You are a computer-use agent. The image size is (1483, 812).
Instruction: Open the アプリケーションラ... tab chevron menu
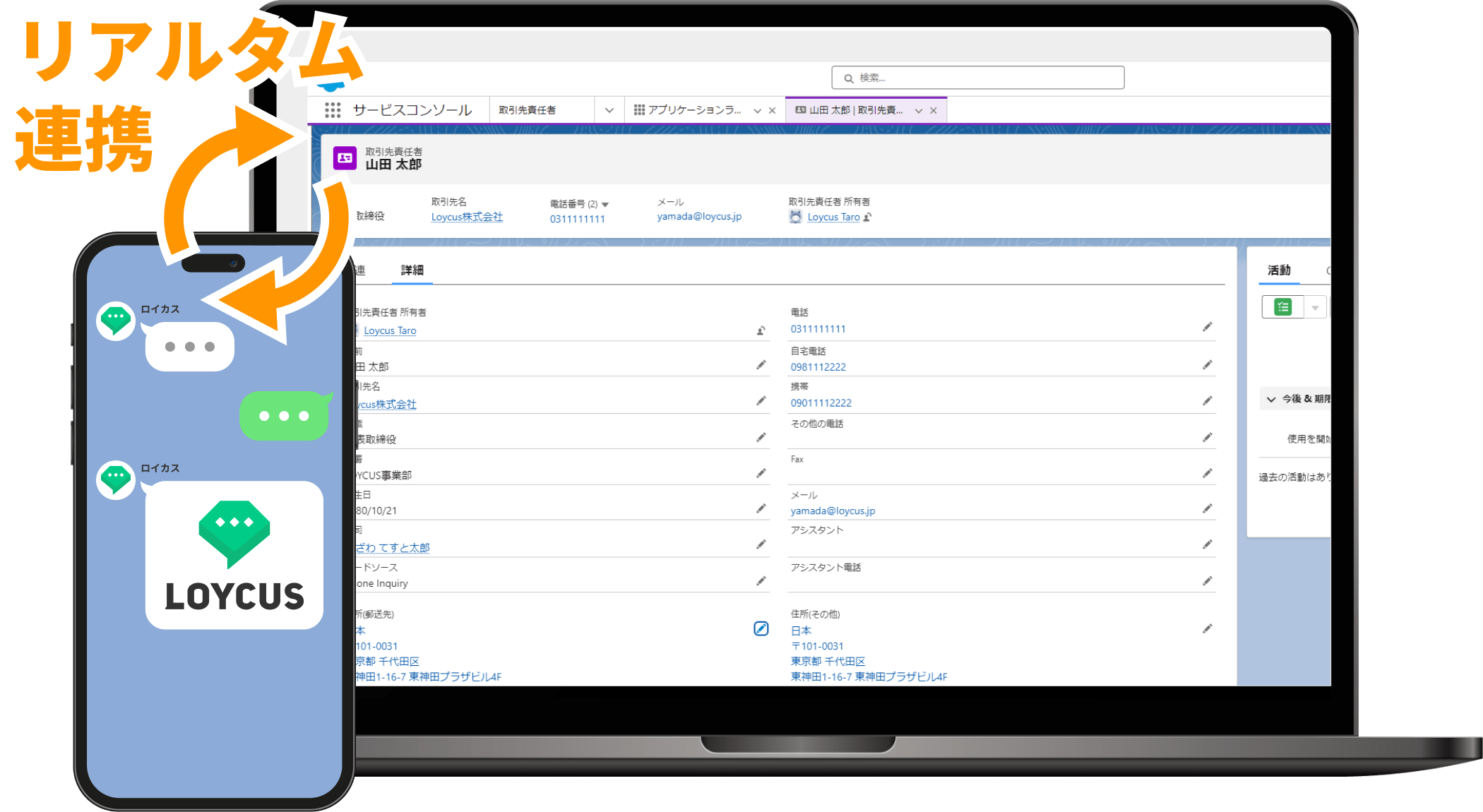(x=757, y=111)
